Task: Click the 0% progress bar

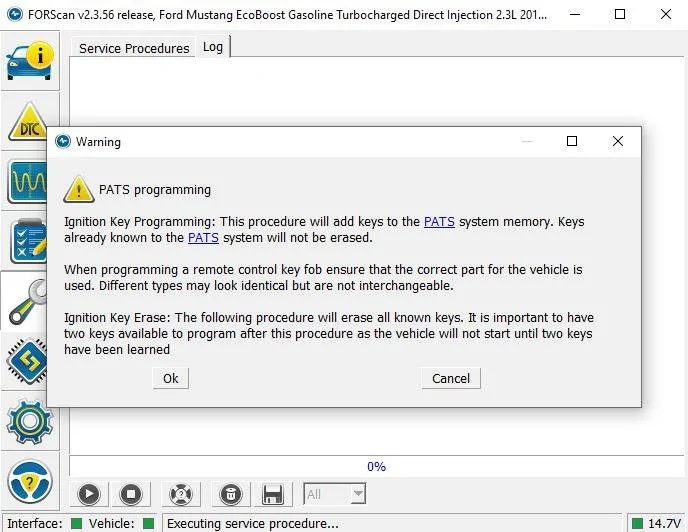Action: (376, 466)
